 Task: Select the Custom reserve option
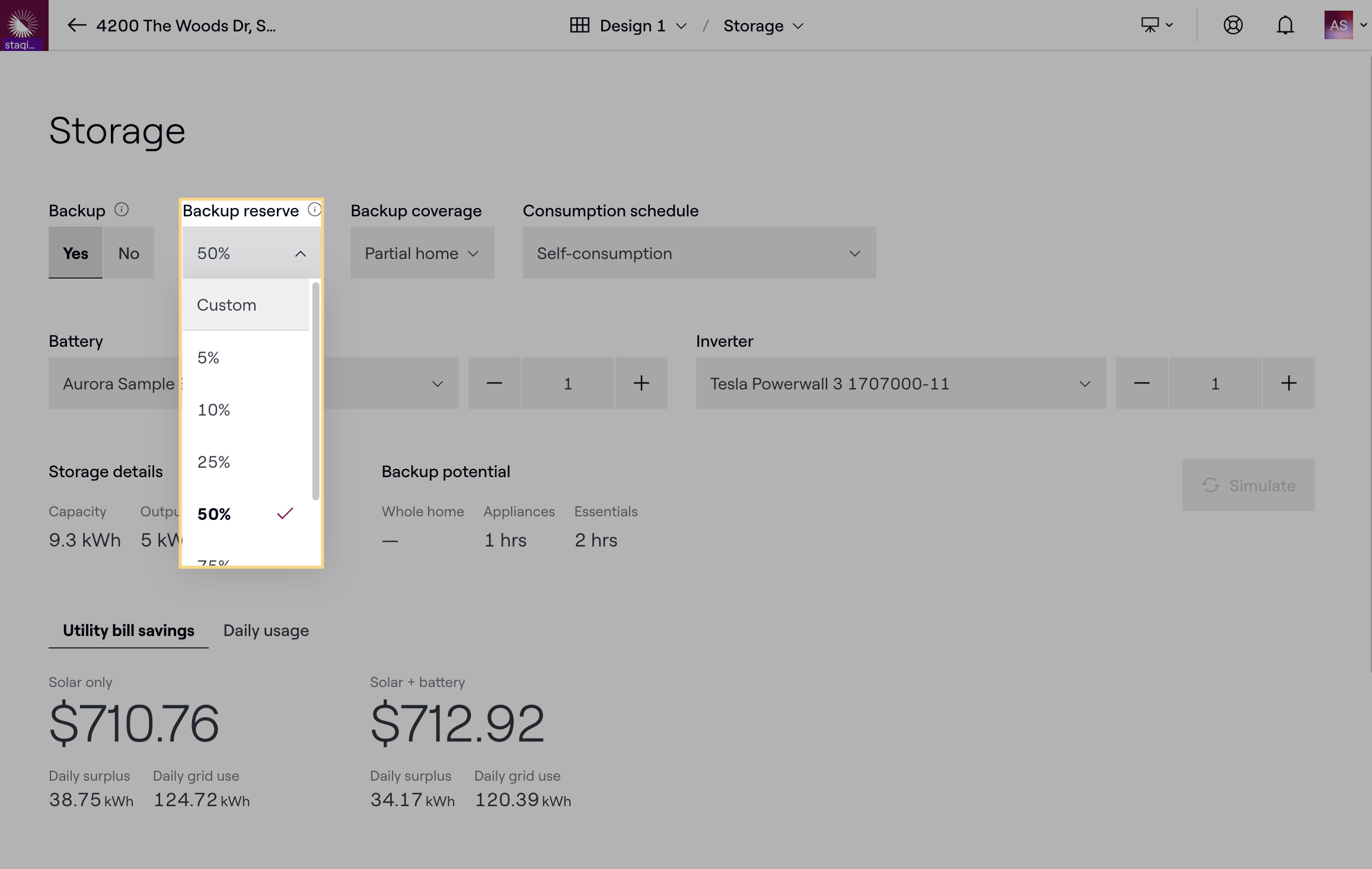click(227, 305)
